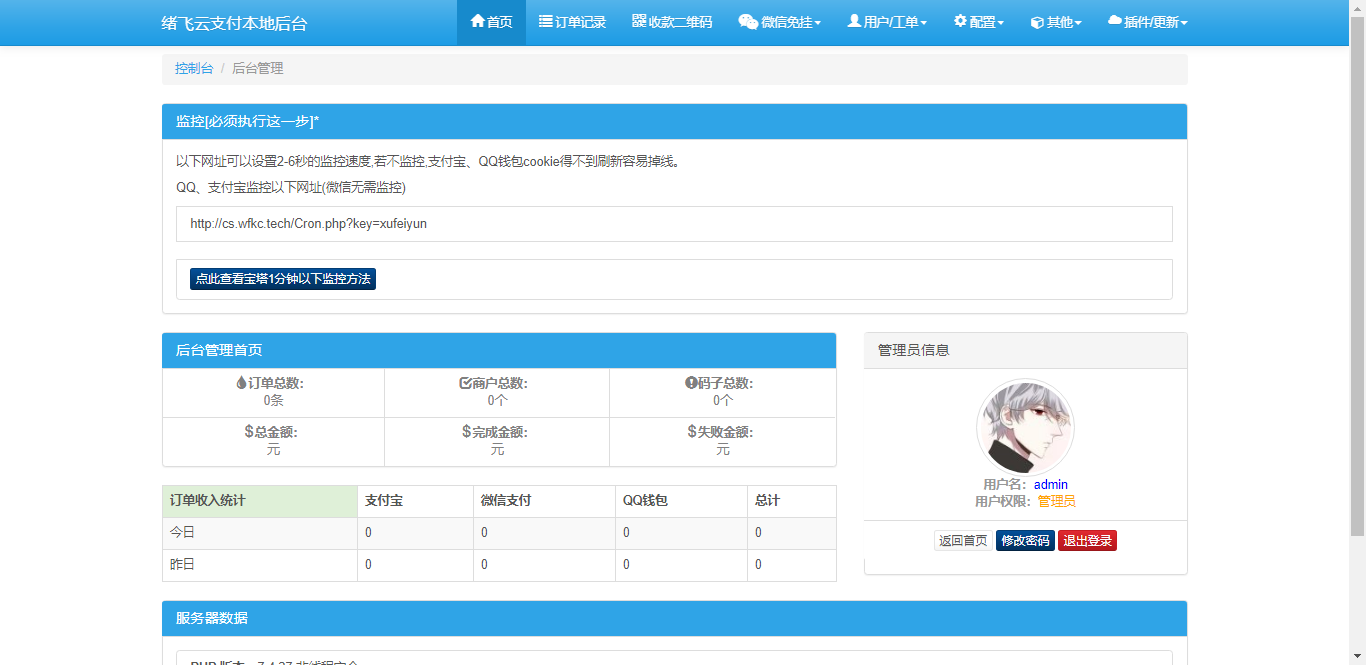
Task: Click the admin avatar image
Action: 1025,427
